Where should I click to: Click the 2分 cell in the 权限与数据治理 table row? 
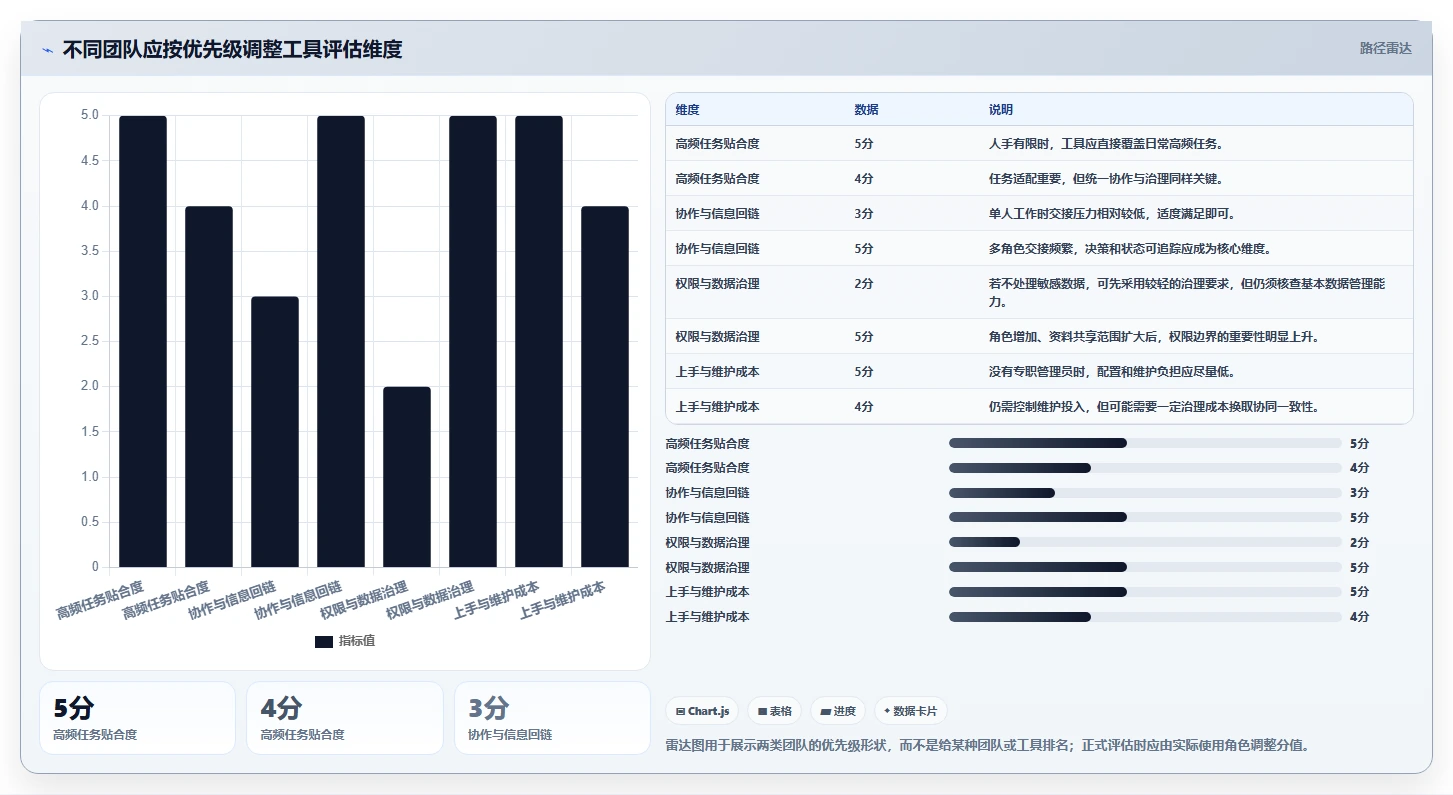pyautogui.click(x=864, y=284)
